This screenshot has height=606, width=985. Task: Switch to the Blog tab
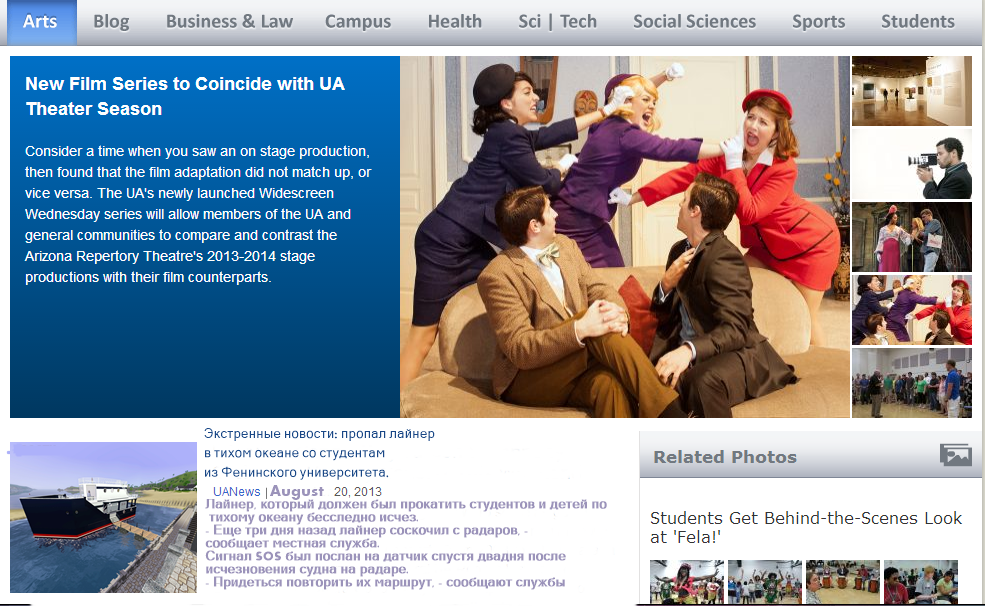[111, 21]
